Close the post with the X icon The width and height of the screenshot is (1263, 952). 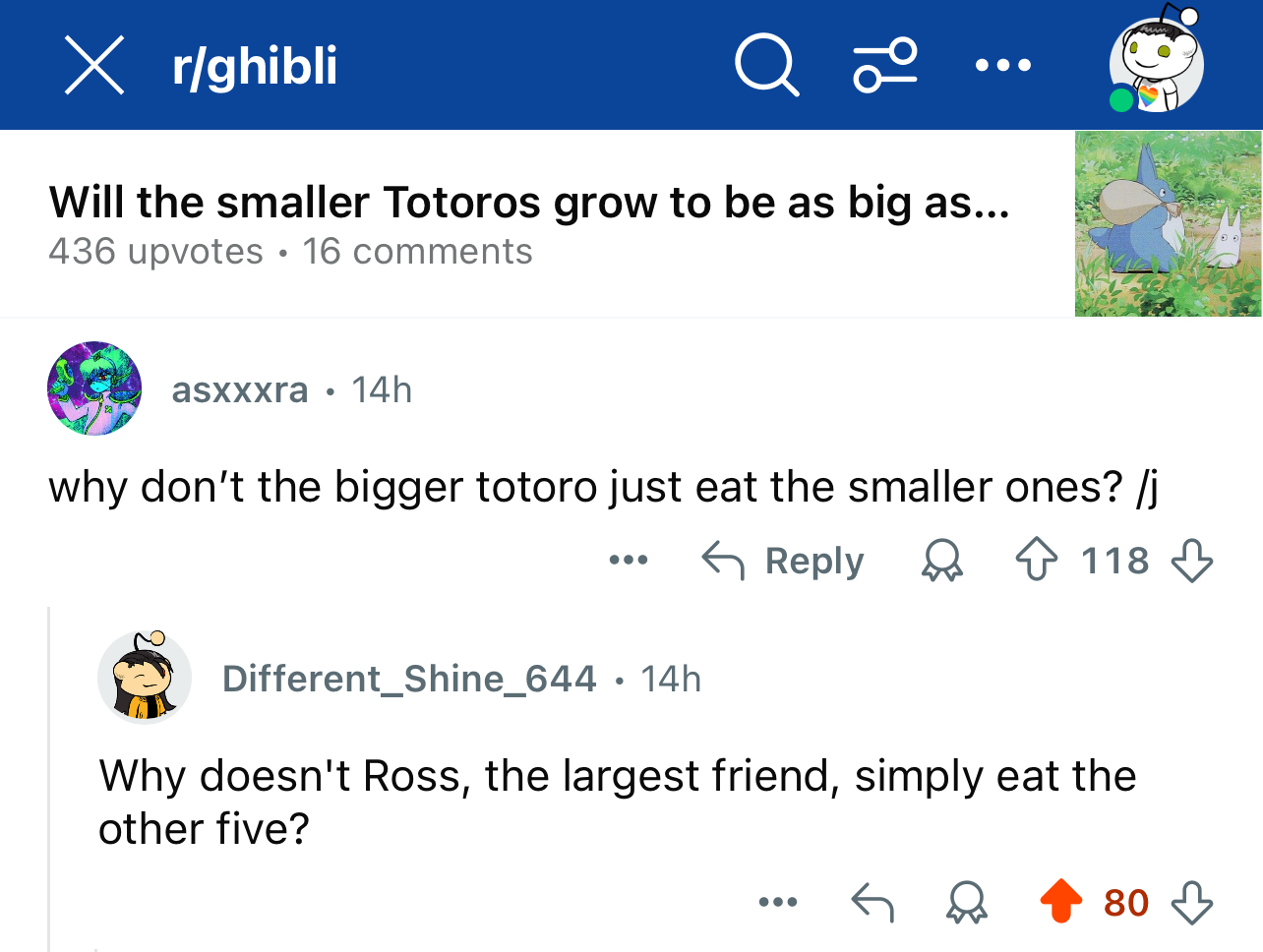point(94,65)
